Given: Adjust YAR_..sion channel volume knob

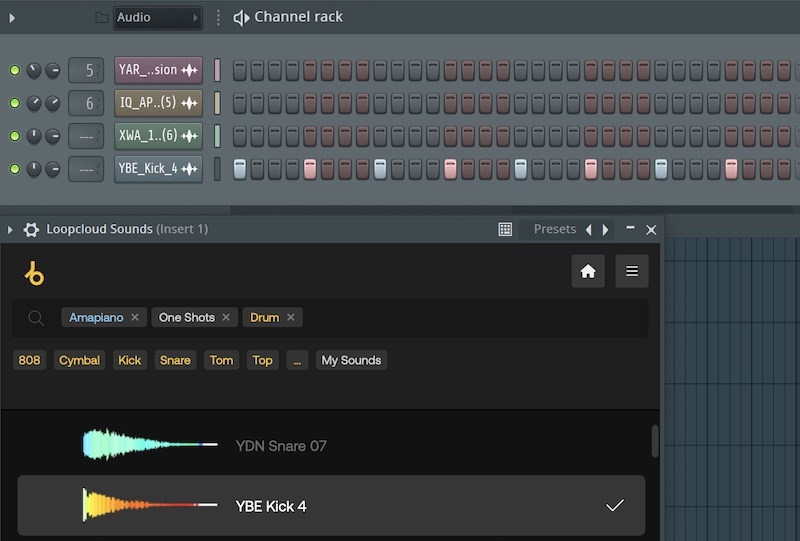Looking at the screenshot, I should (x=53, y=70).
